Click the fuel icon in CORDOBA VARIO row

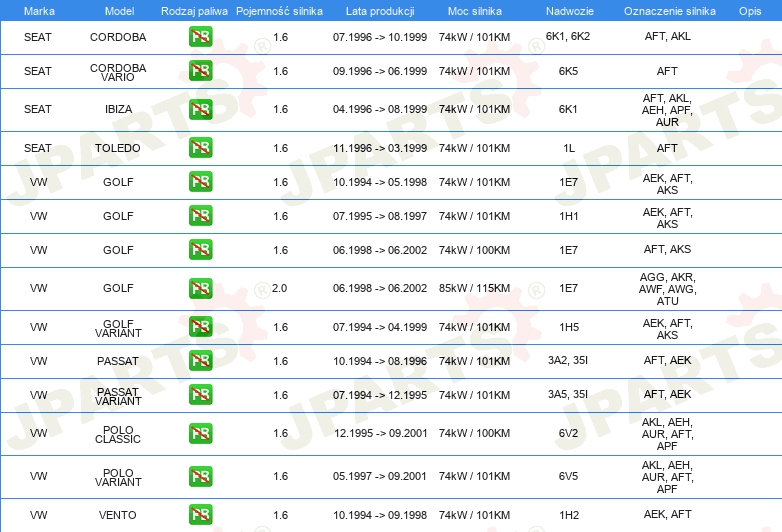[200, 71]
